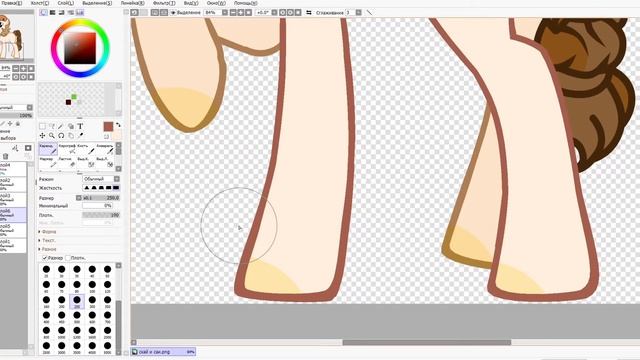The width and height of the screenshot is (640, 360).
Task: Delete layer with trash bin icon
Action: point(5,156)
